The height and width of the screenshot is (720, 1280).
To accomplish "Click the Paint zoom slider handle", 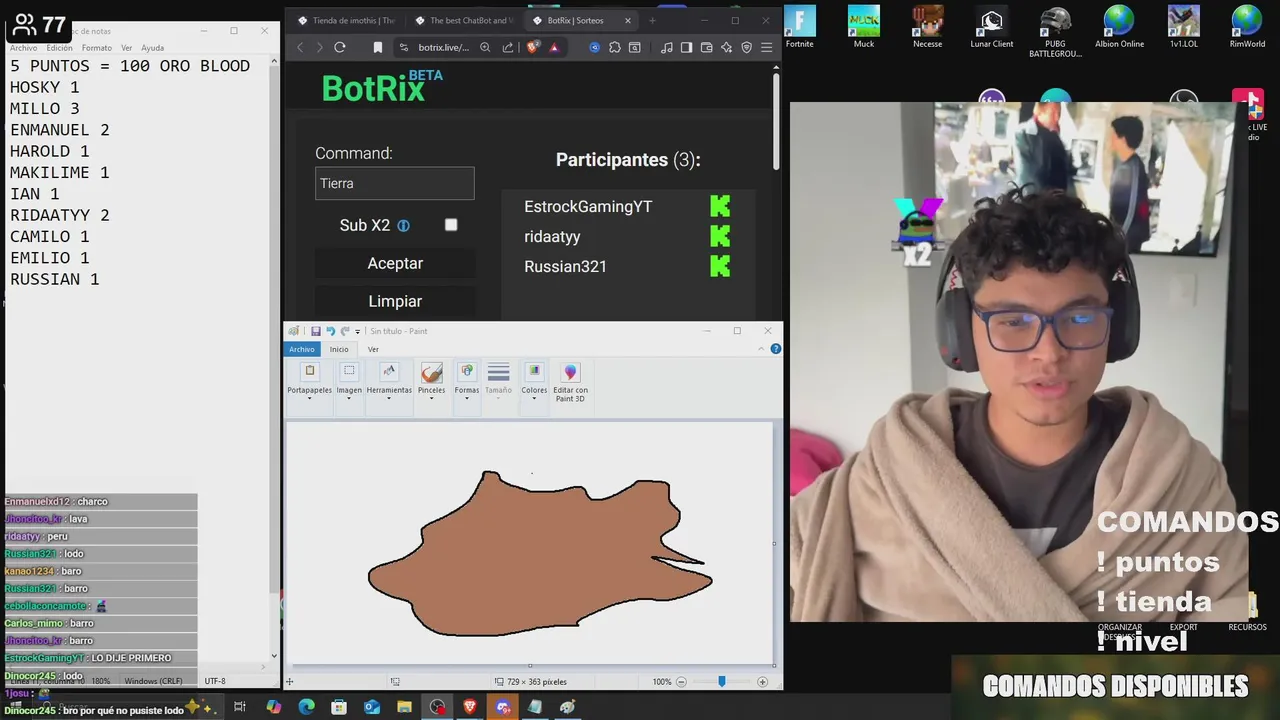I will coord(721,681).
